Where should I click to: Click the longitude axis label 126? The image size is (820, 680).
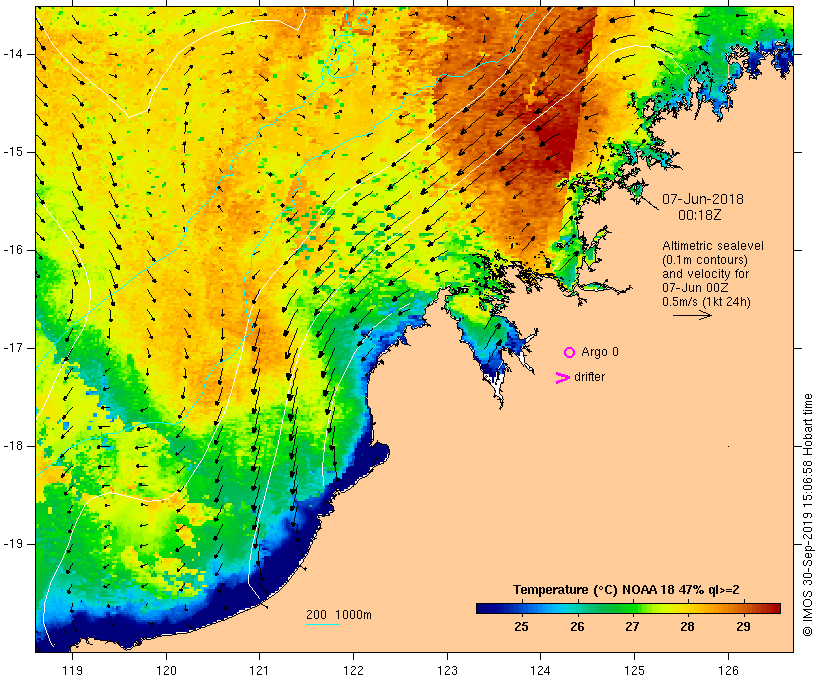(728, 670)
